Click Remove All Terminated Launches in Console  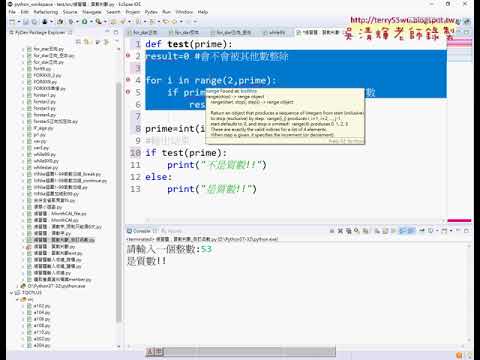(348, 231)
